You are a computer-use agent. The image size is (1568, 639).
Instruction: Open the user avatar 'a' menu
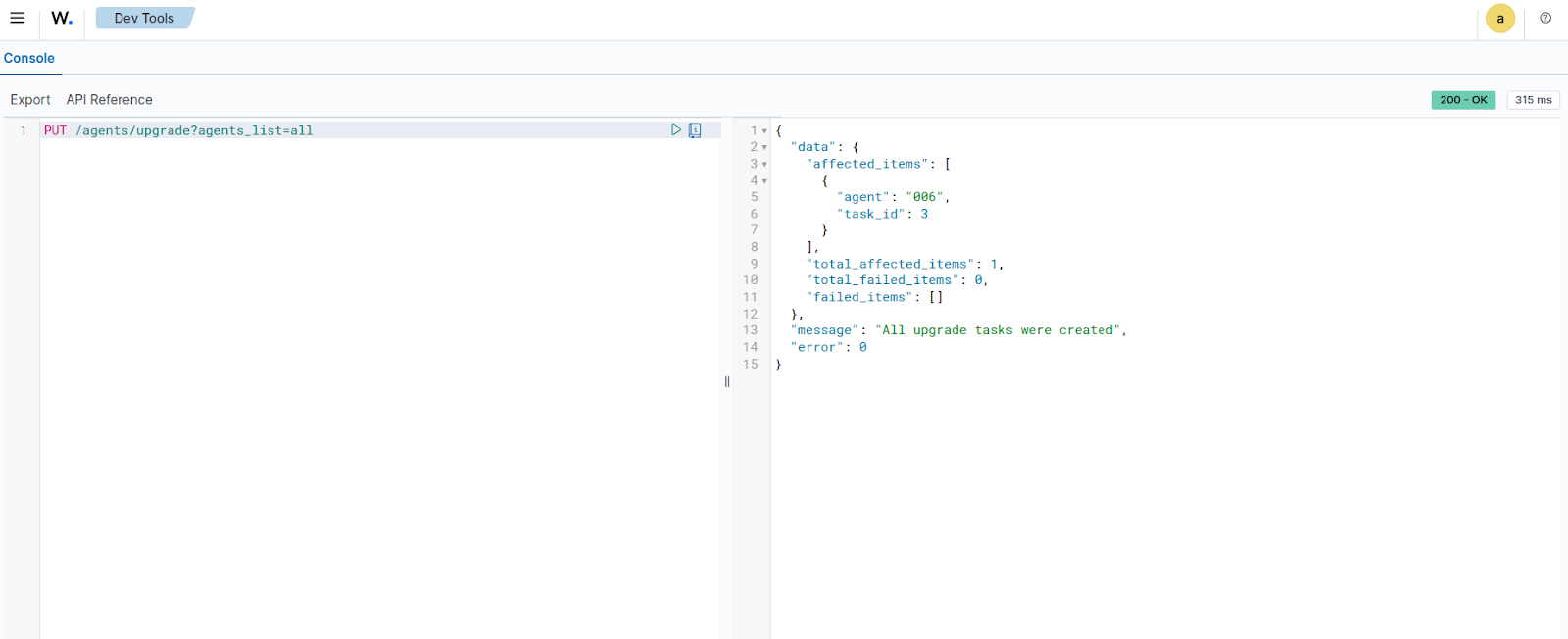click(x=1499, y=19)
